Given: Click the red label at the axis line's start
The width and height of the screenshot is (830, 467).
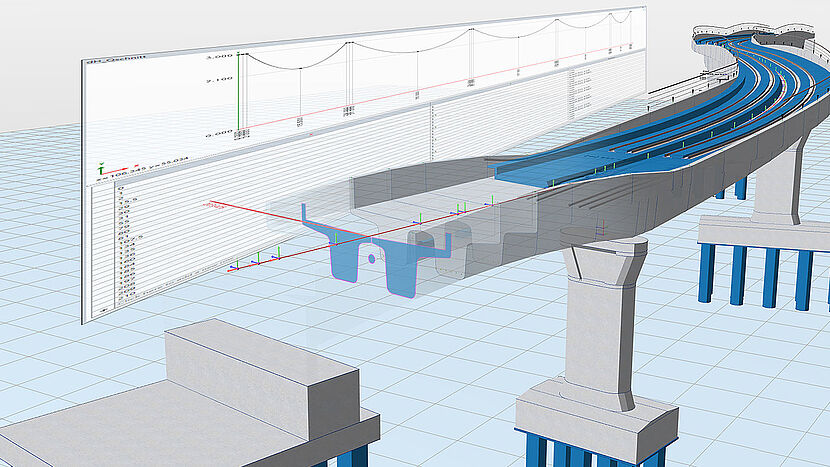Looking at the screenshot, I should [x=213, y=206].
